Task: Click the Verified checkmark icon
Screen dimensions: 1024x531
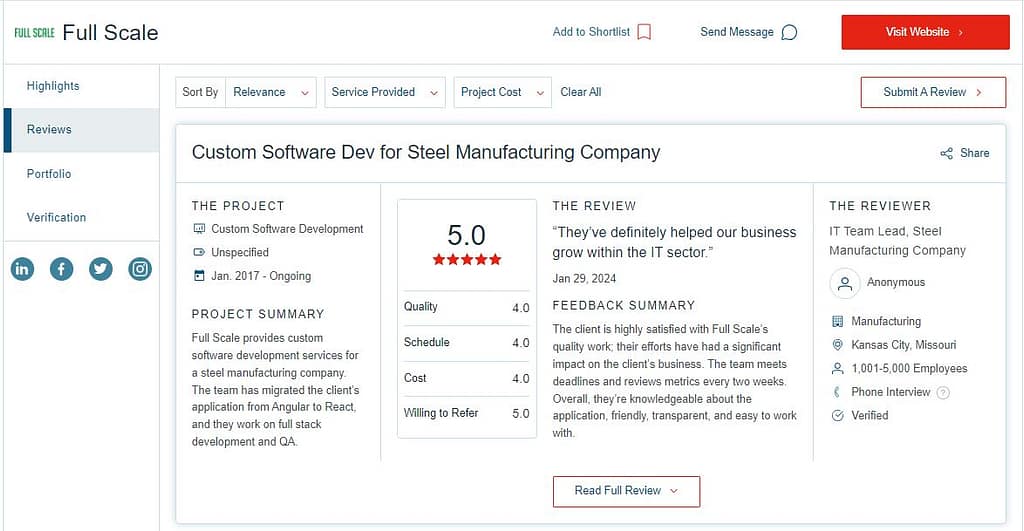Action: [x=837, y=415]
